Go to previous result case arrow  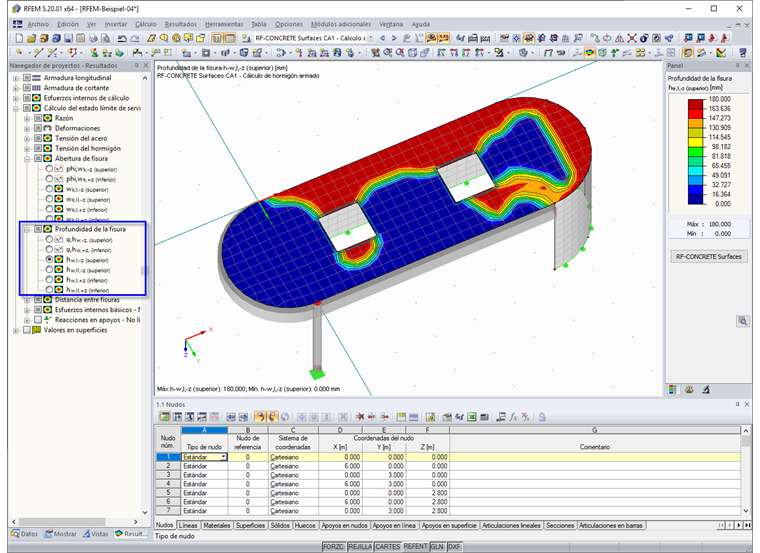tap(382, 38)
